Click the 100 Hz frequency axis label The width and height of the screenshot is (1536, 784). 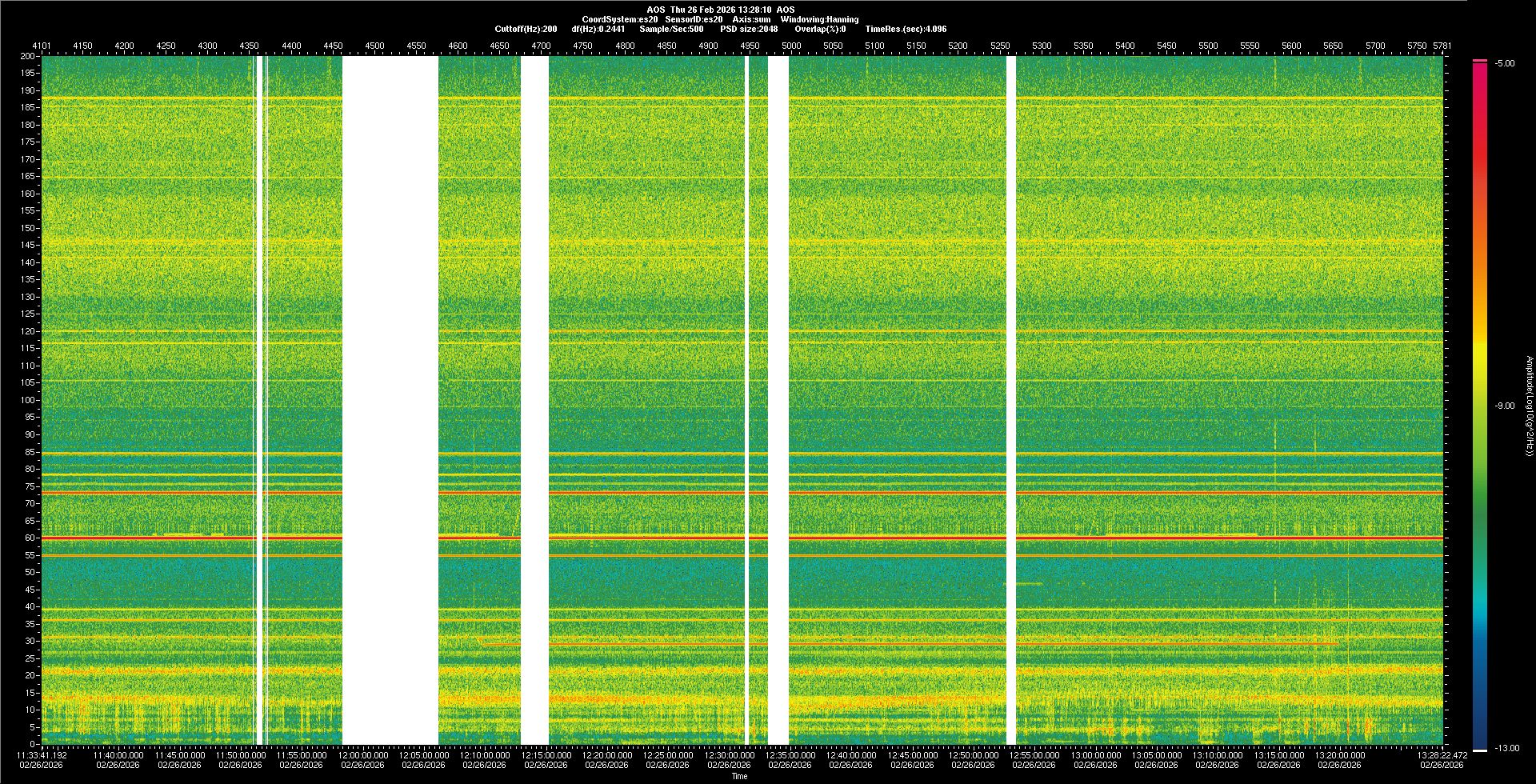coord(27,401)
